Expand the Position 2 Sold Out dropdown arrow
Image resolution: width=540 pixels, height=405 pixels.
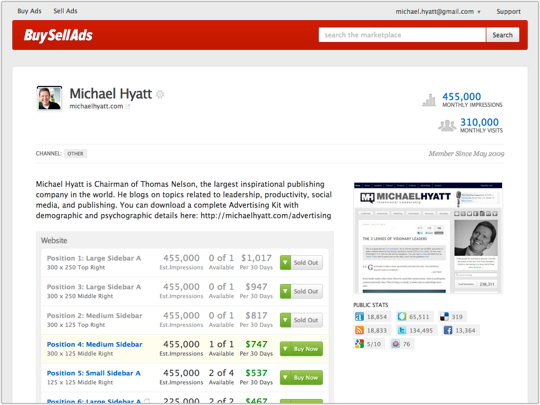[x=285, y=320]
